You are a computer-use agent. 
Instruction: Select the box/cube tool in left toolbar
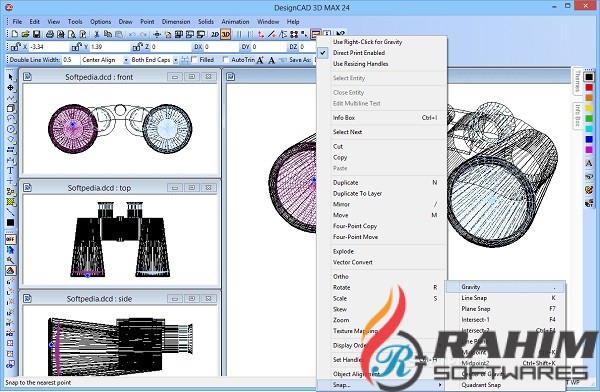11,109
